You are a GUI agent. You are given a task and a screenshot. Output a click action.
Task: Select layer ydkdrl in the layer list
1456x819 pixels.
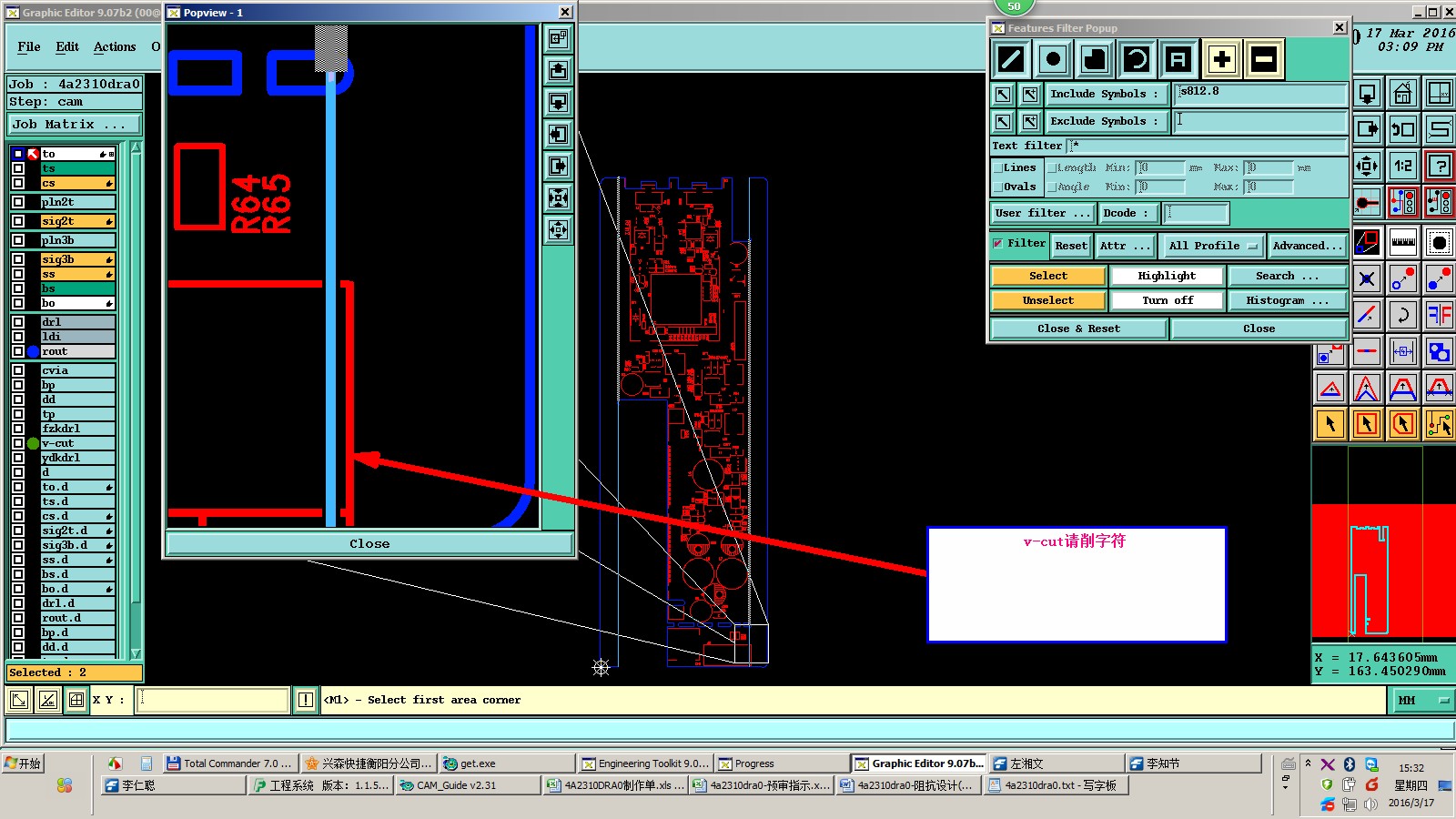click(x=77, y=458)
